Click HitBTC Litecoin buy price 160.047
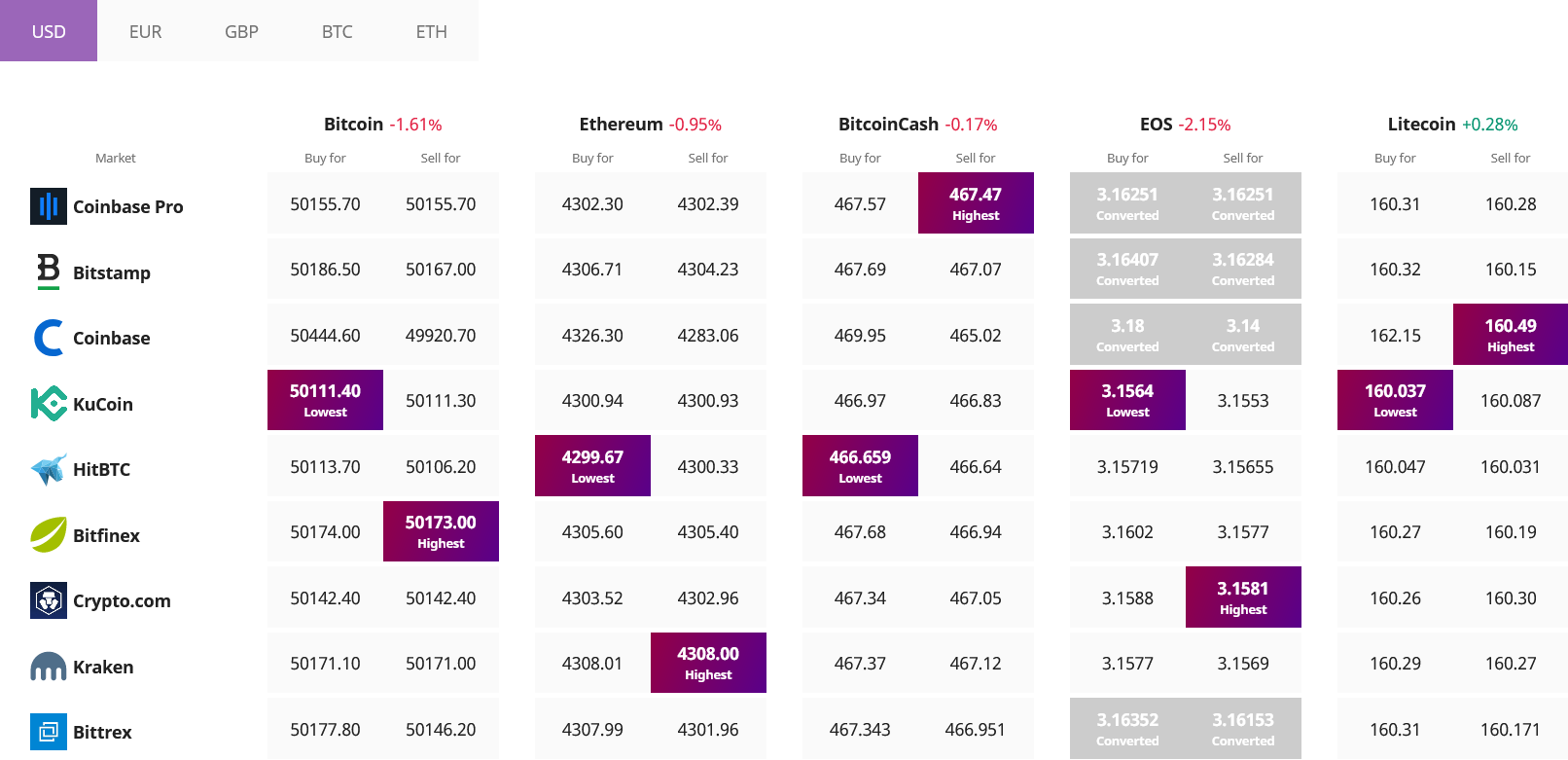 tap(1395, 467)
